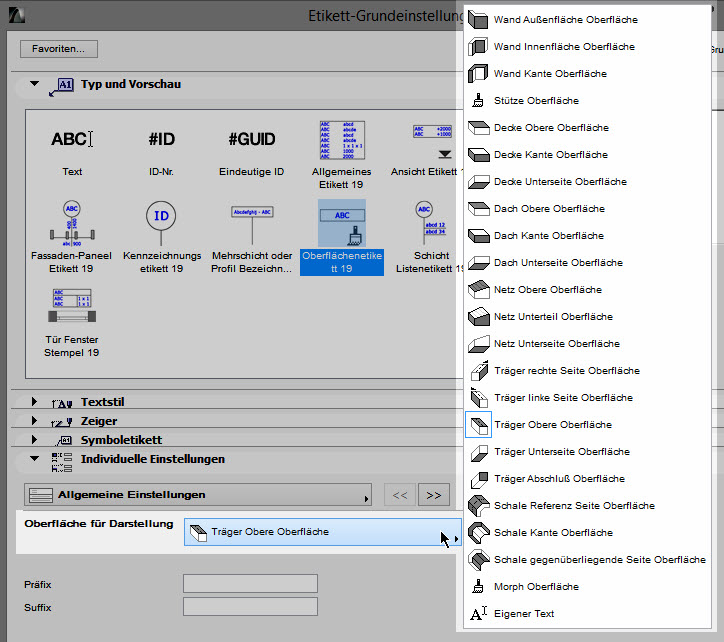The width and height of the screenshot is (724, 642).
Task: Click into the Präfix field
Action: pyautogui.click(x=250, y=584)
